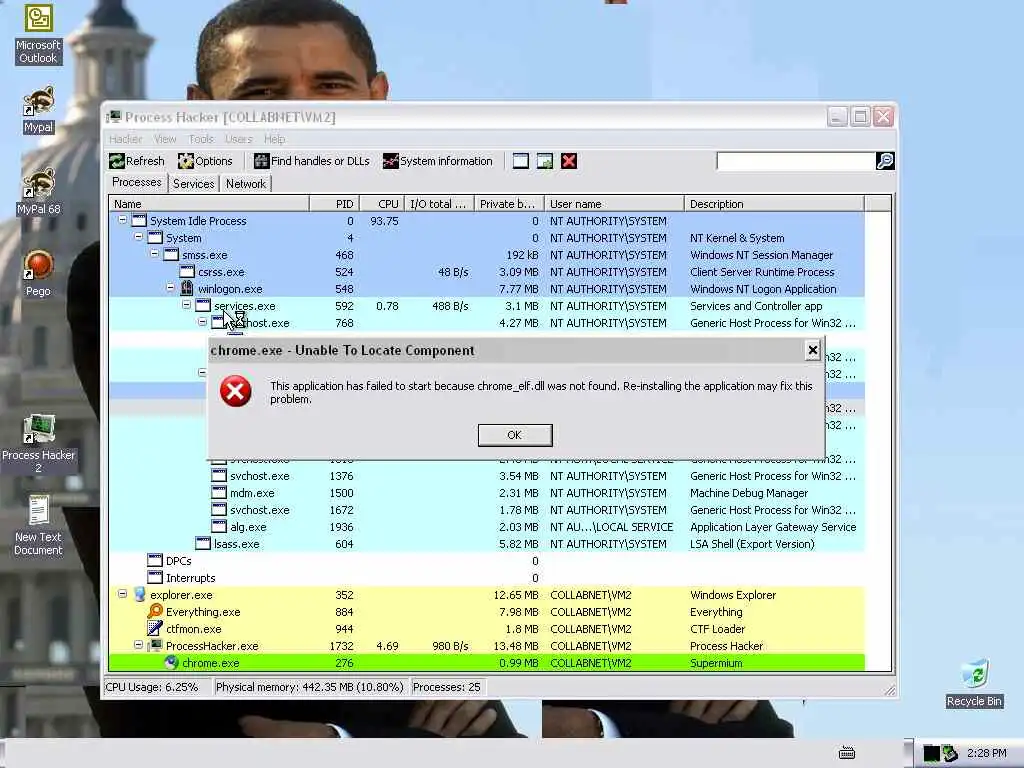Open the Pego desktop shortcut
Image resolution: width=1024 pixels, height=768 pixels.
[x=38, y=273]
